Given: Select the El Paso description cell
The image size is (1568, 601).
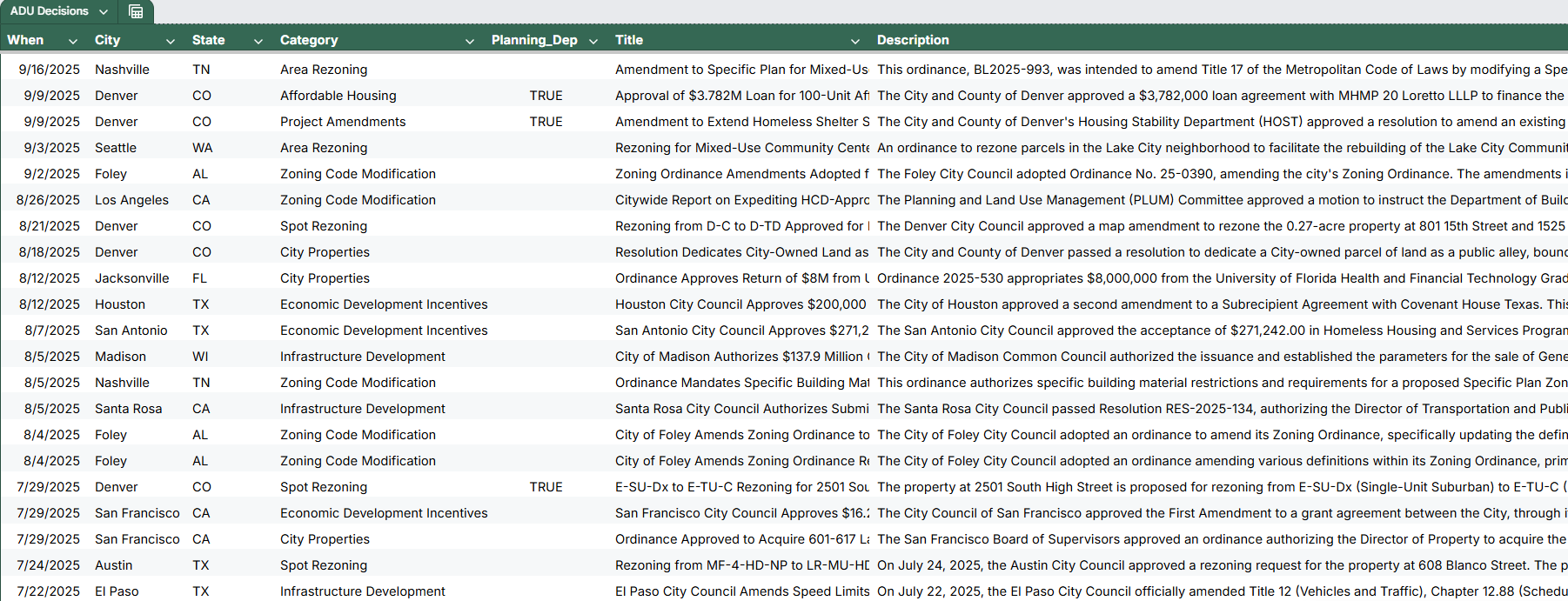Looking at the screenshot, I should click(x=1218, y=591).
